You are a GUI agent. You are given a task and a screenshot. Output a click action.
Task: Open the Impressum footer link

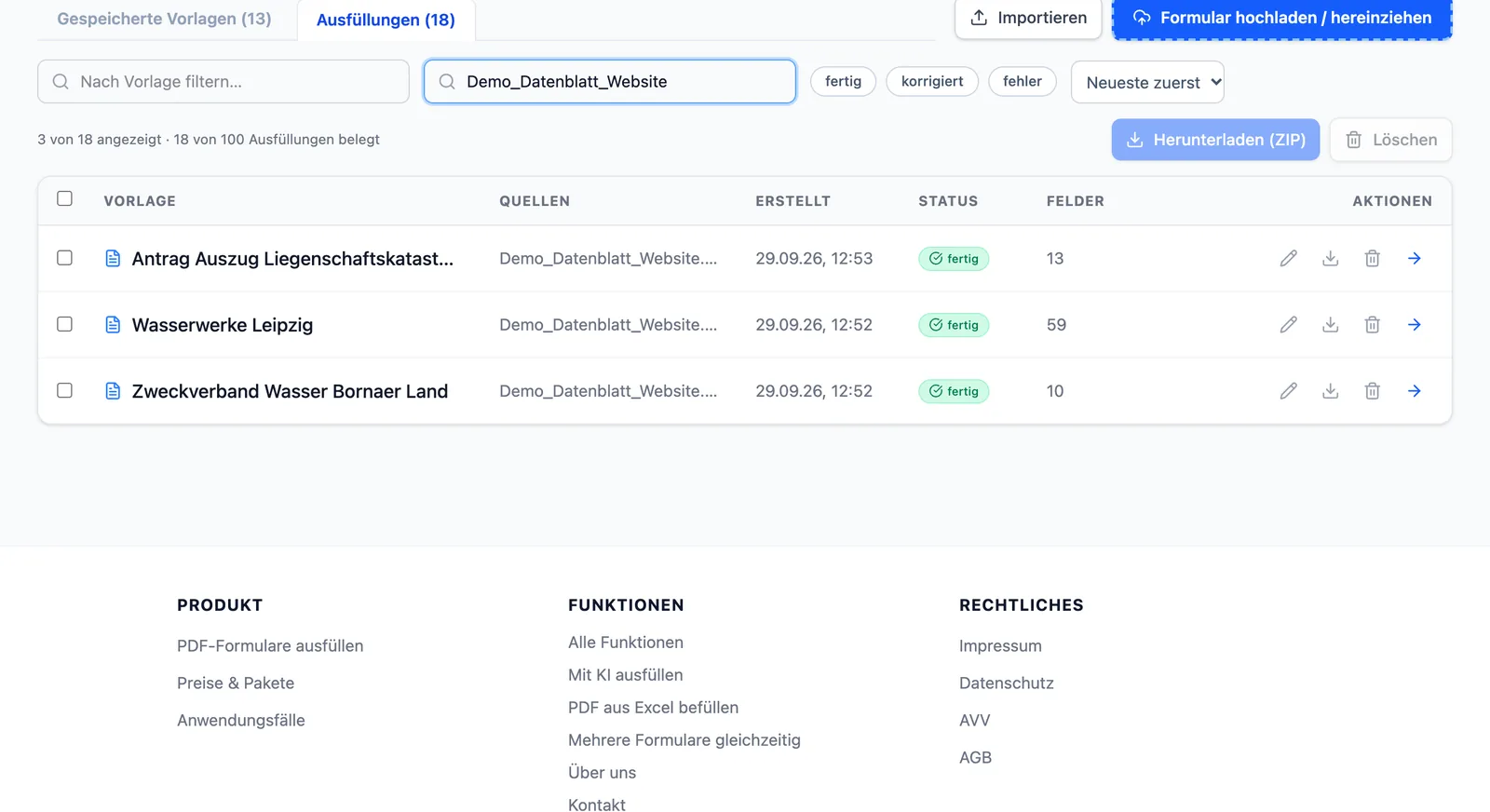tap(1000, 646)
